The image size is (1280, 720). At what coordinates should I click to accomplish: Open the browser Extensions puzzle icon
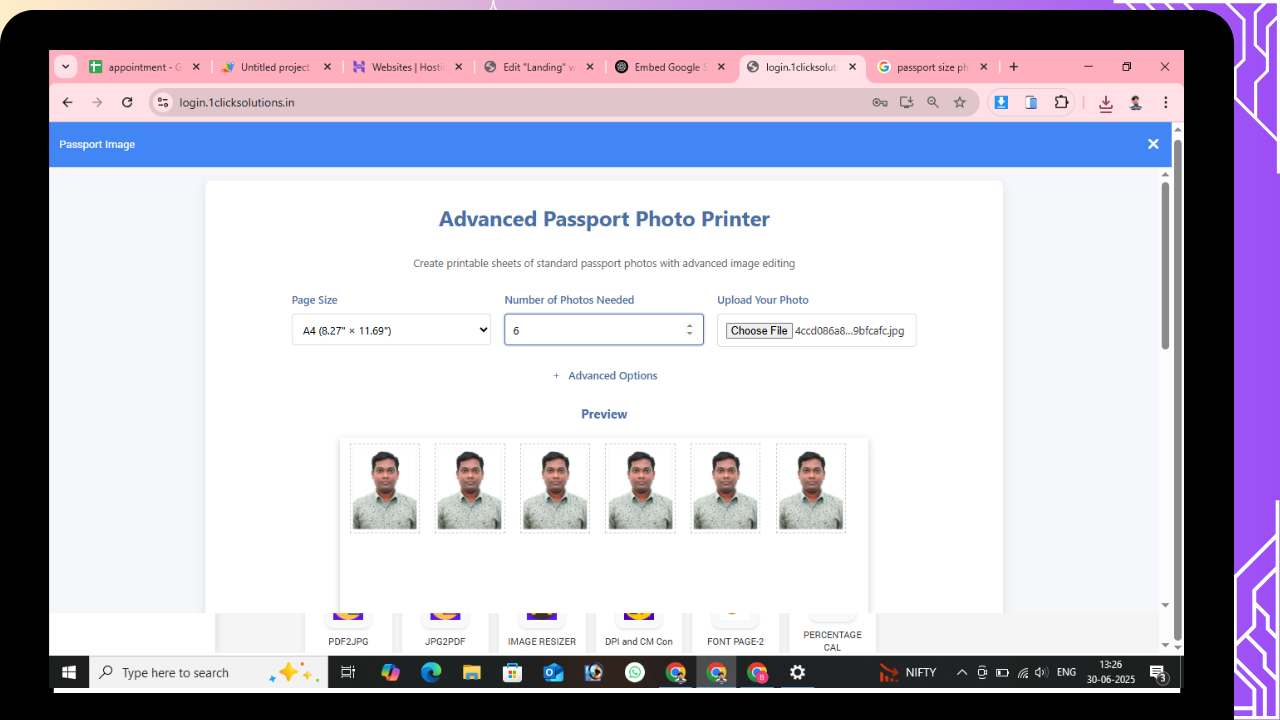coord(1062,102)
